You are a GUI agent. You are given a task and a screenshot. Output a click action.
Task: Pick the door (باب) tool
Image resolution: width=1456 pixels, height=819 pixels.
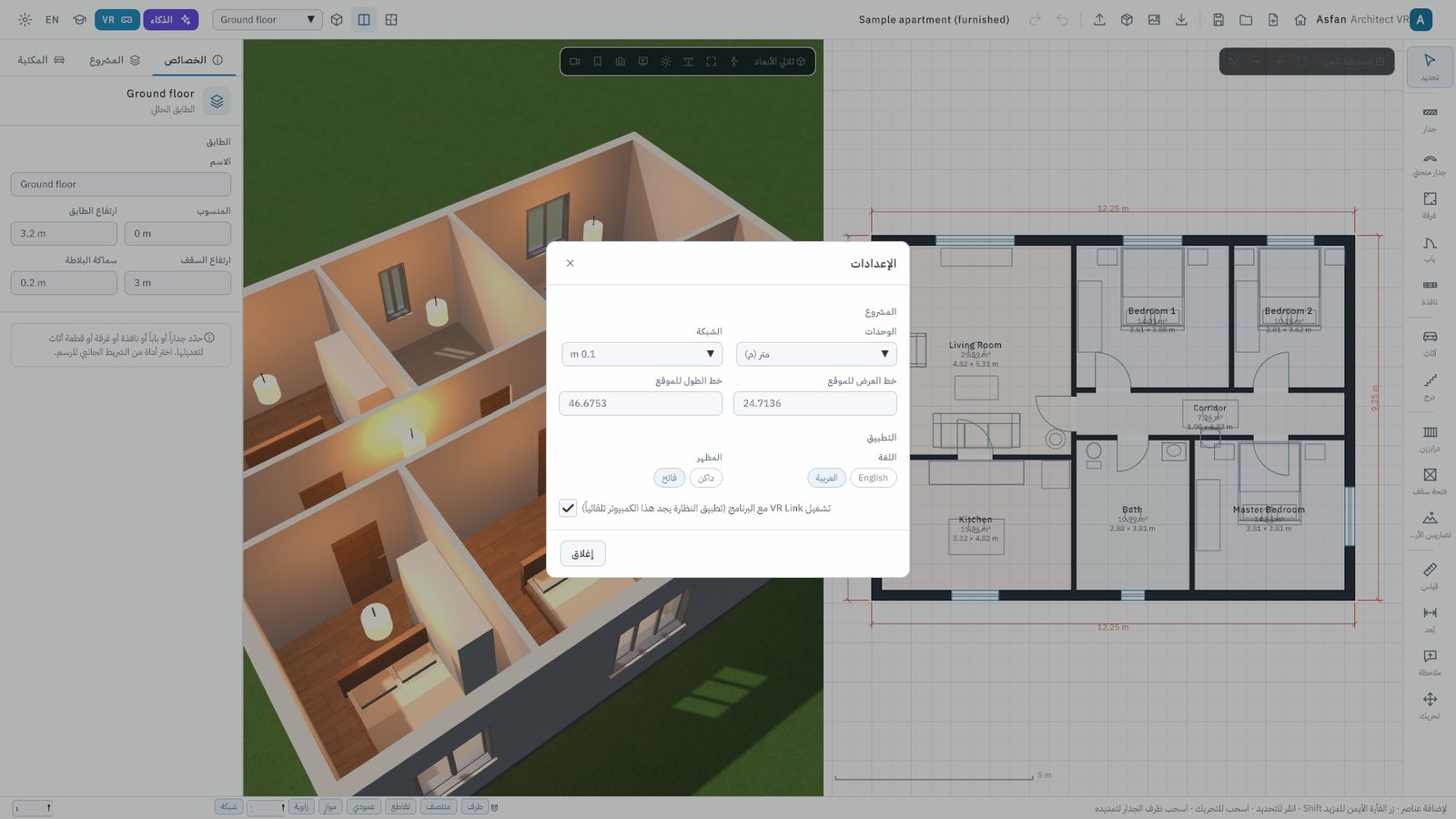[1430, 249]
